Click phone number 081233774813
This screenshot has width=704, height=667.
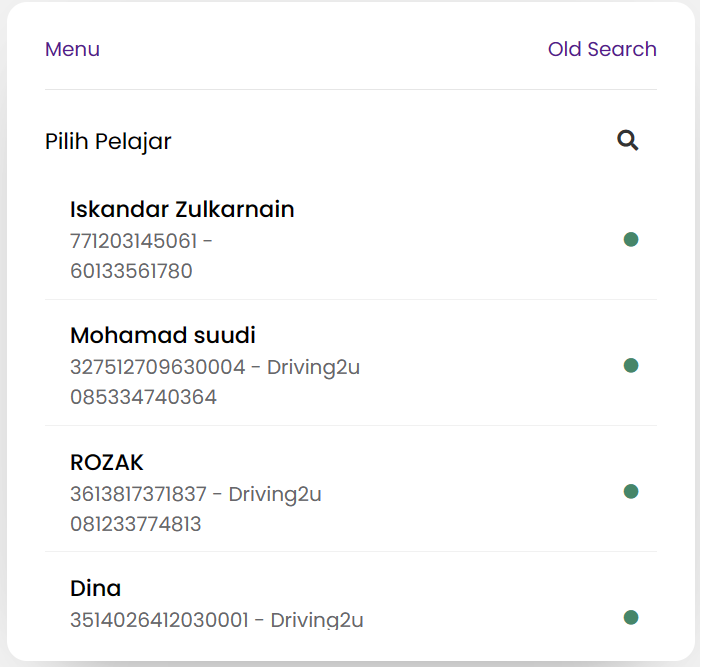coord(135,523)
